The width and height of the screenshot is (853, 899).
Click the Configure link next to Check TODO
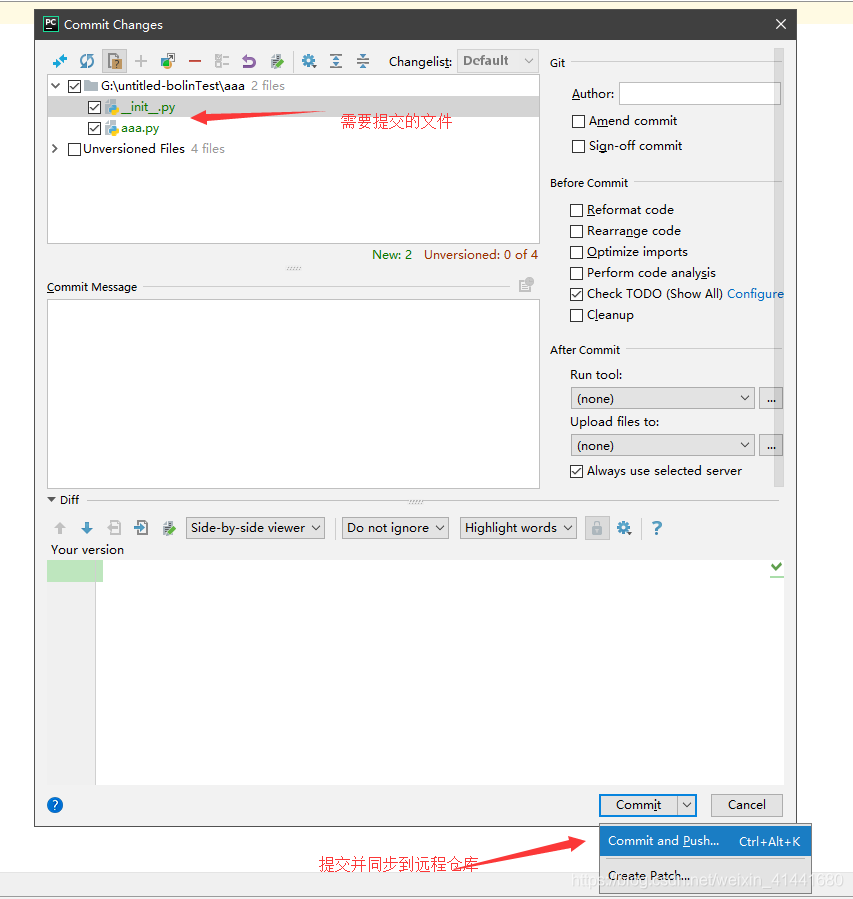pyautogui.click(x=755, y=294)
